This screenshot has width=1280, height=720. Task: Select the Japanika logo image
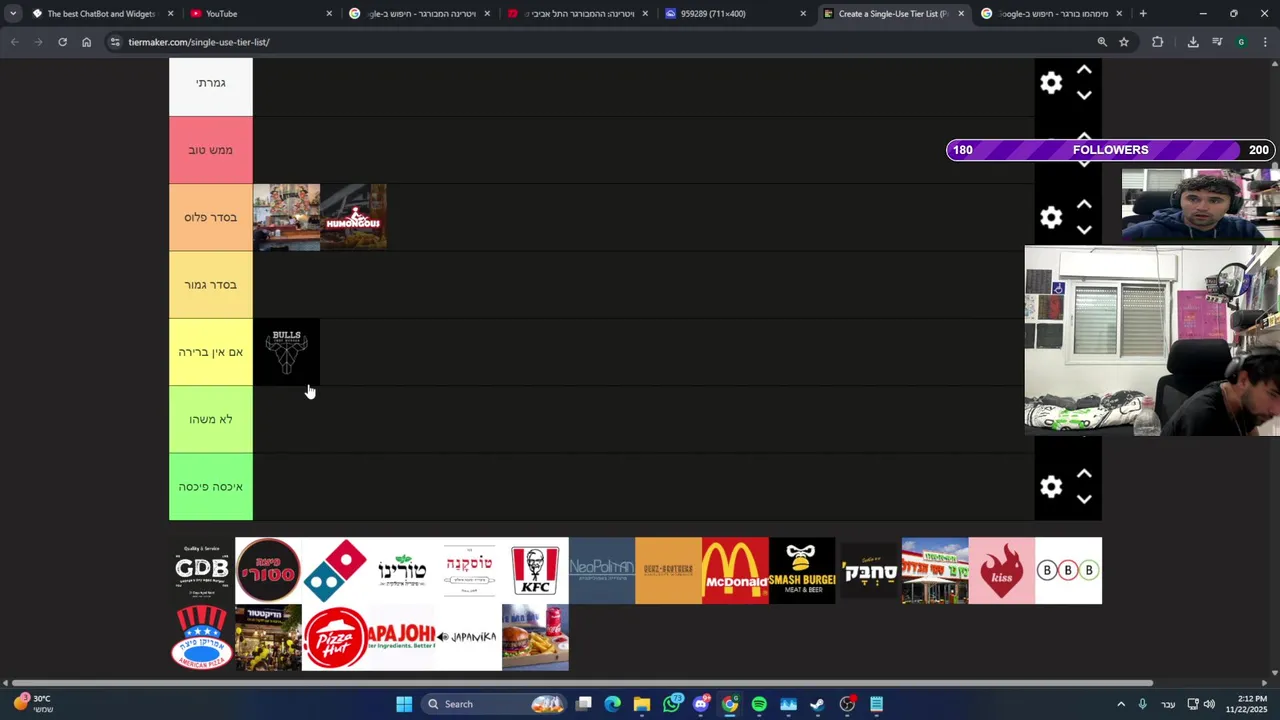point(468,637)
